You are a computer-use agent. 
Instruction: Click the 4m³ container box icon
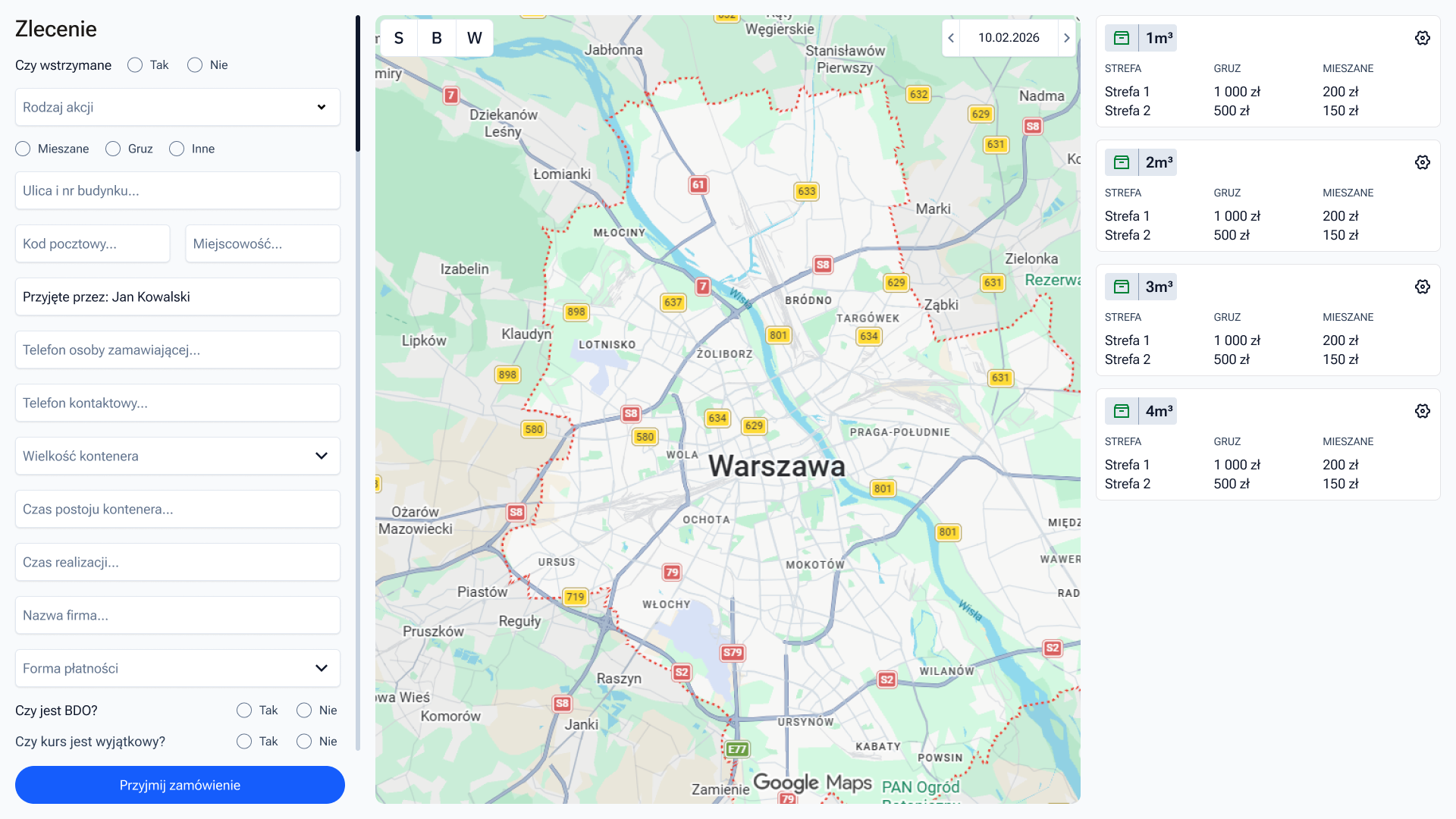pos(1122,411)
